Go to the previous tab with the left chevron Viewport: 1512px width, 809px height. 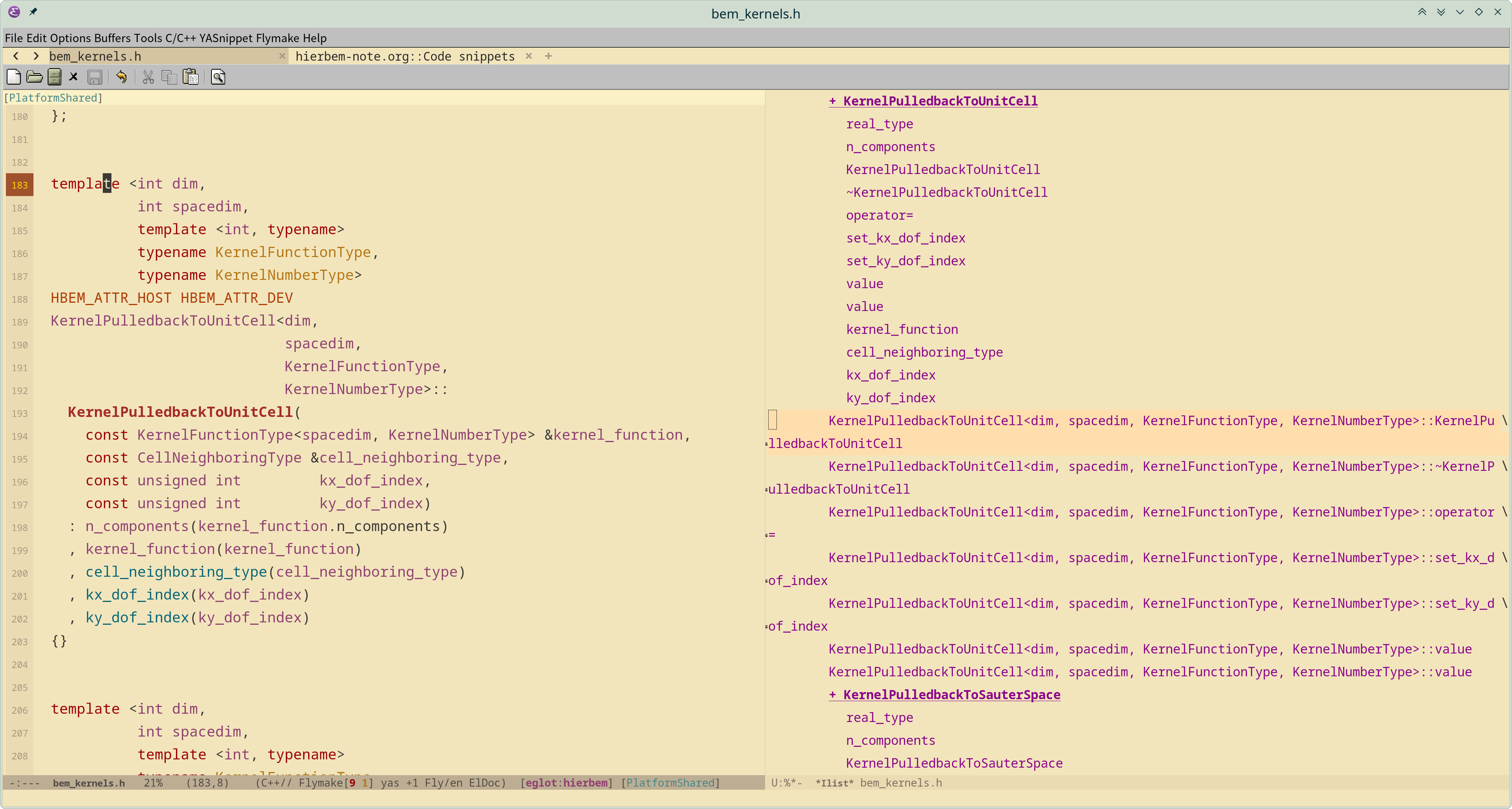pos(16,56)
